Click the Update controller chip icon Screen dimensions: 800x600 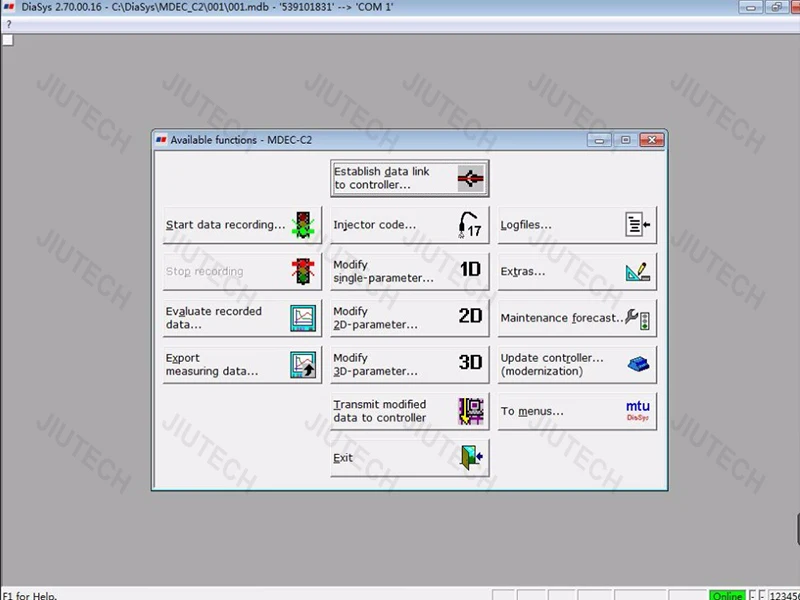[638, 364]
